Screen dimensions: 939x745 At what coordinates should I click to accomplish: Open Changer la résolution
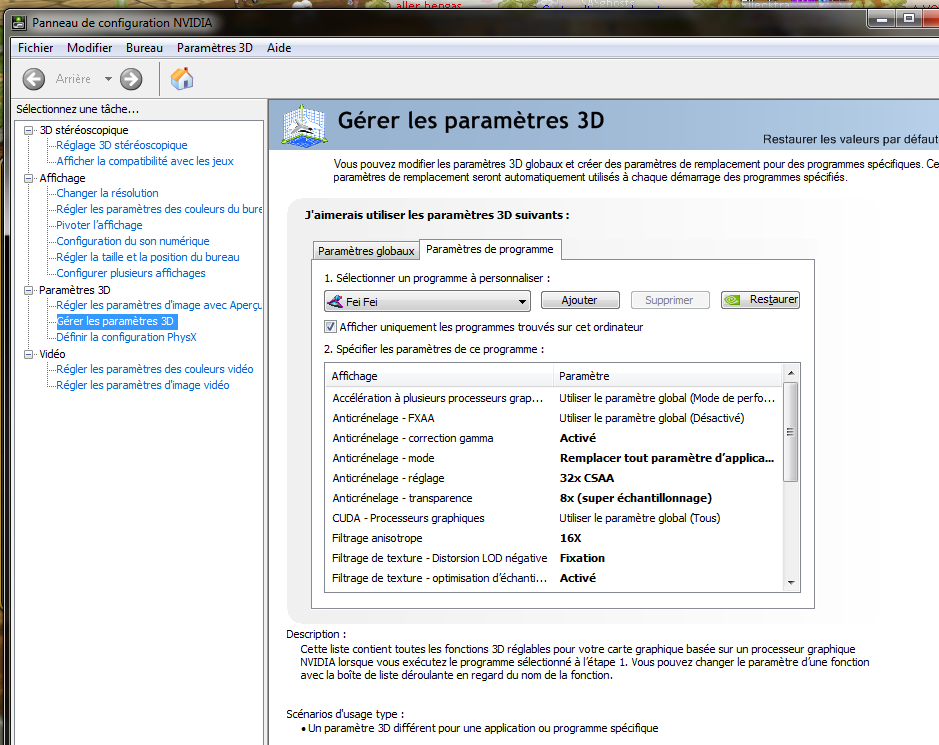[107, 193]
